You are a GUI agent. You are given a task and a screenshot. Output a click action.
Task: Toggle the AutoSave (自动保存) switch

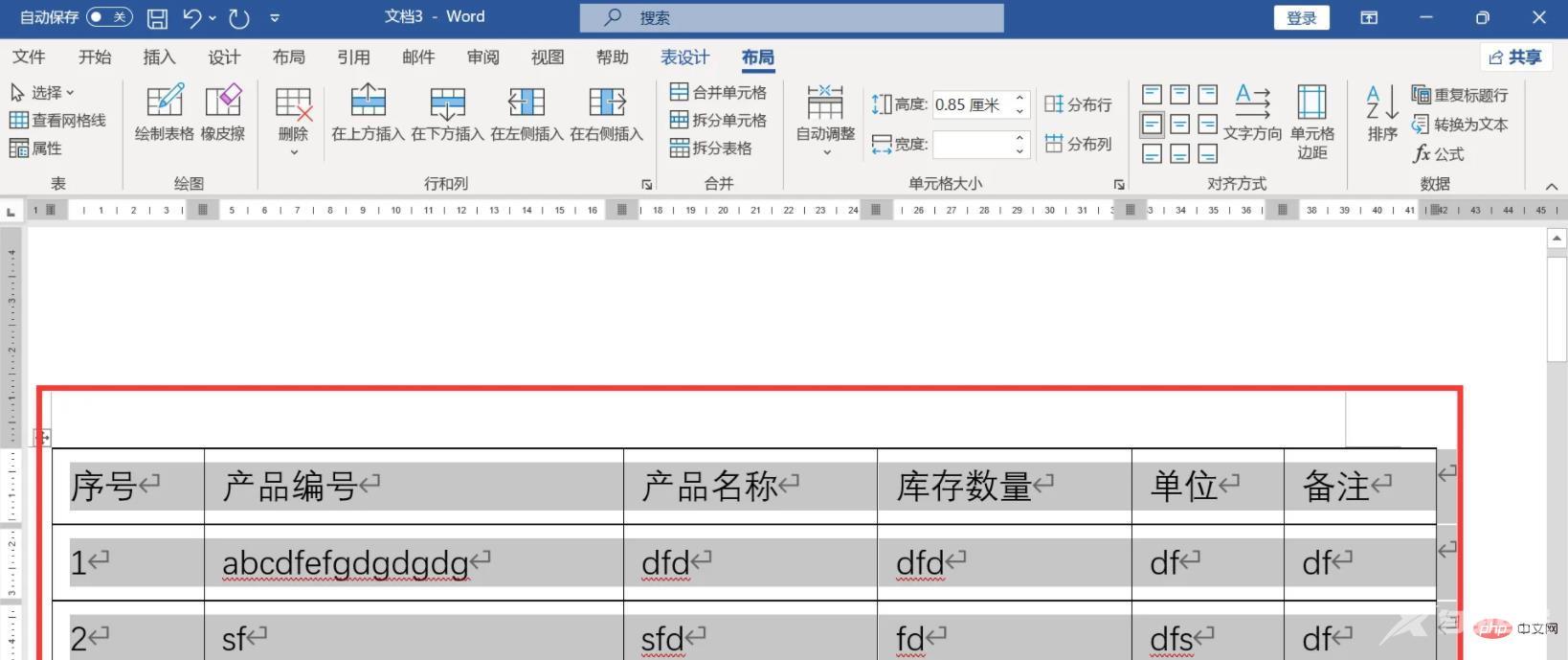tap(108, 17)
